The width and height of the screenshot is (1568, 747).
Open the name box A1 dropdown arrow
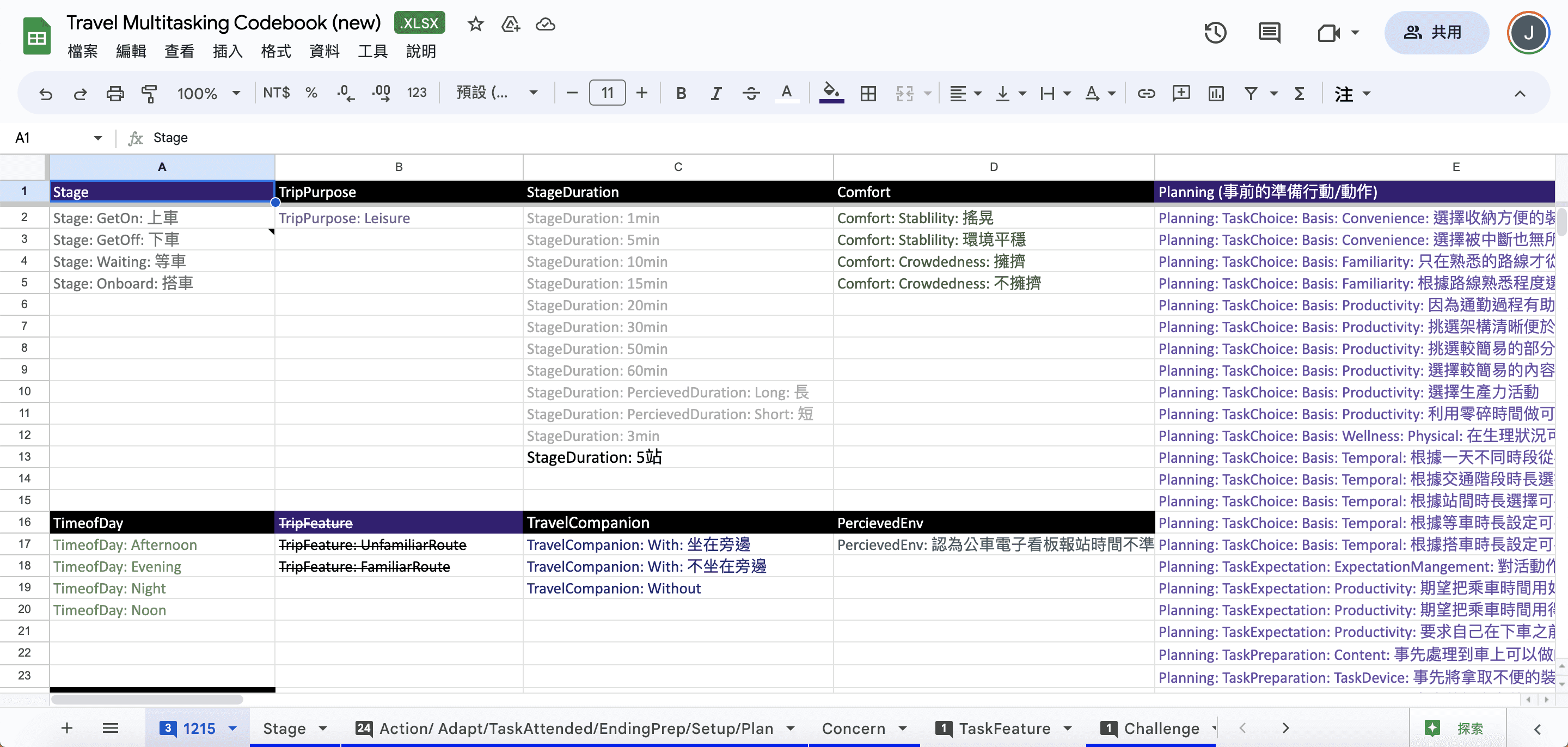(x=97, y=138)
